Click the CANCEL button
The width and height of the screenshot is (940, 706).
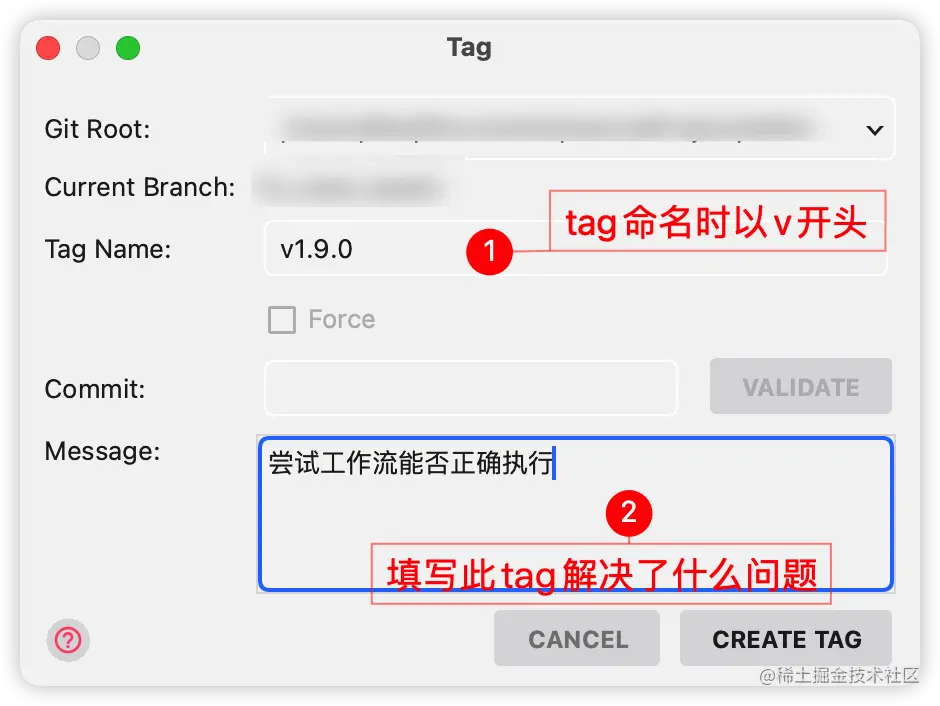[577, 638]
